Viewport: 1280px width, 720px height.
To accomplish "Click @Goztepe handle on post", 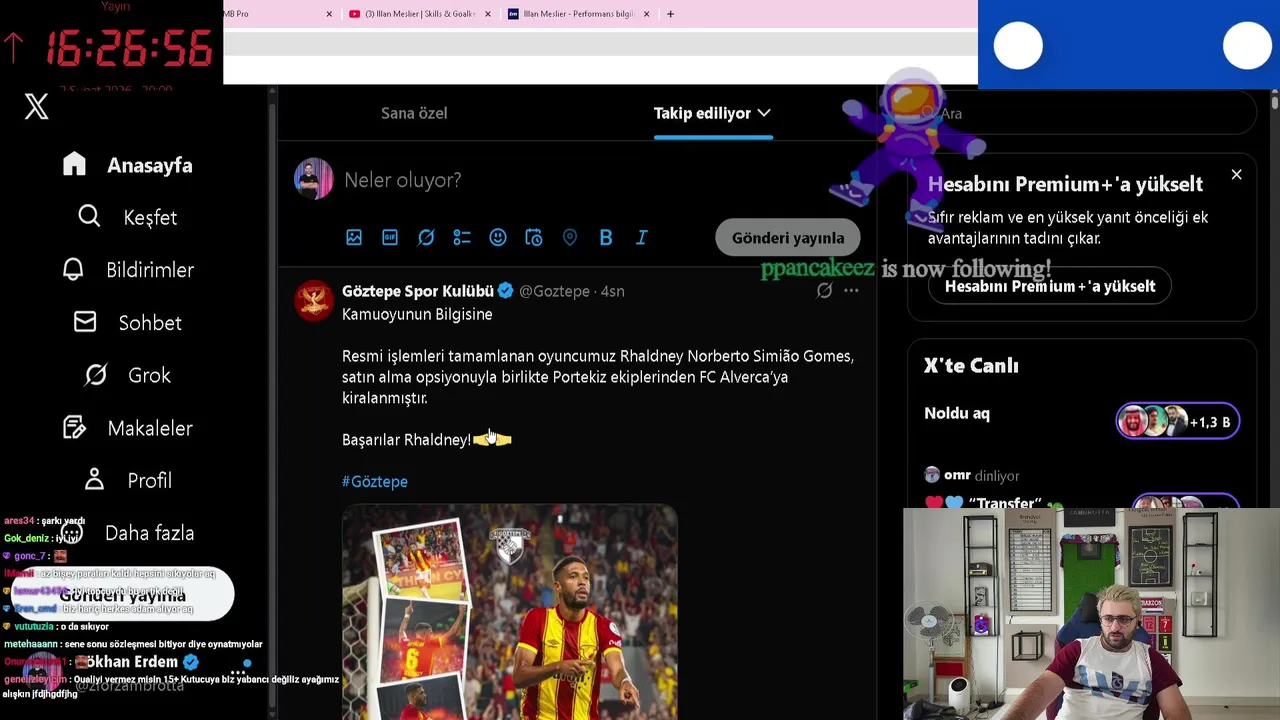I will click(554, 291).
